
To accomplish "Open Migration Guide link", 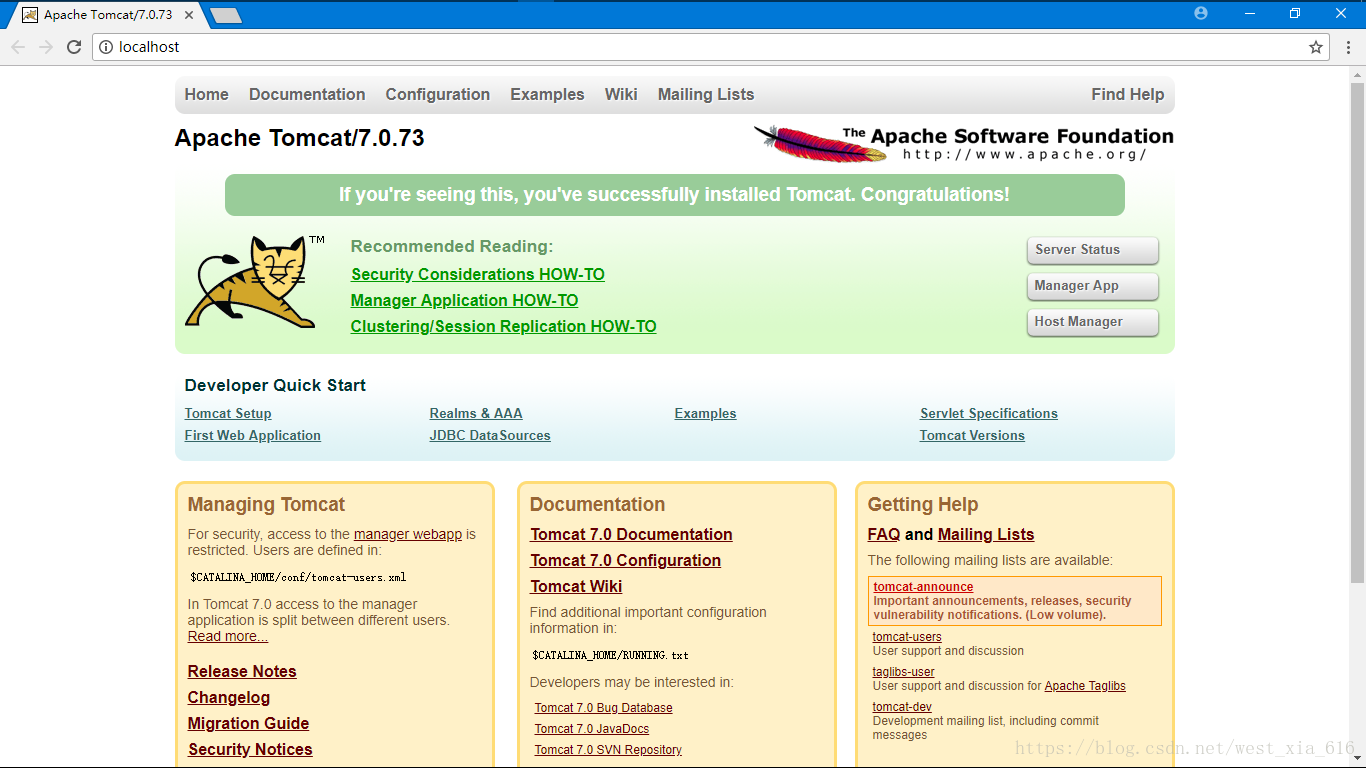I will pos(249,723).
